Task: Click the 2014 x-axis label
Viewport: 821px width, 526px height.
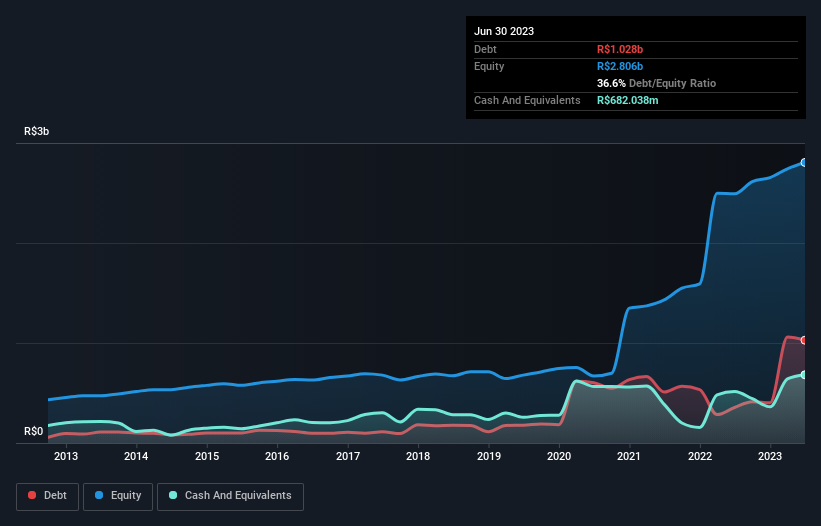Action: point(136,456)
